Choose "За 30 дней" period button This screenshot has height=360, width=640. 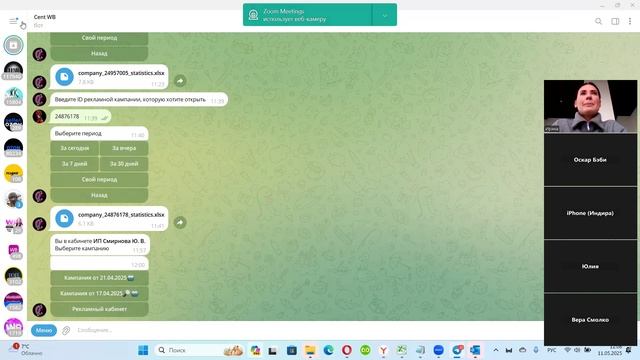(x=124, y=164)
